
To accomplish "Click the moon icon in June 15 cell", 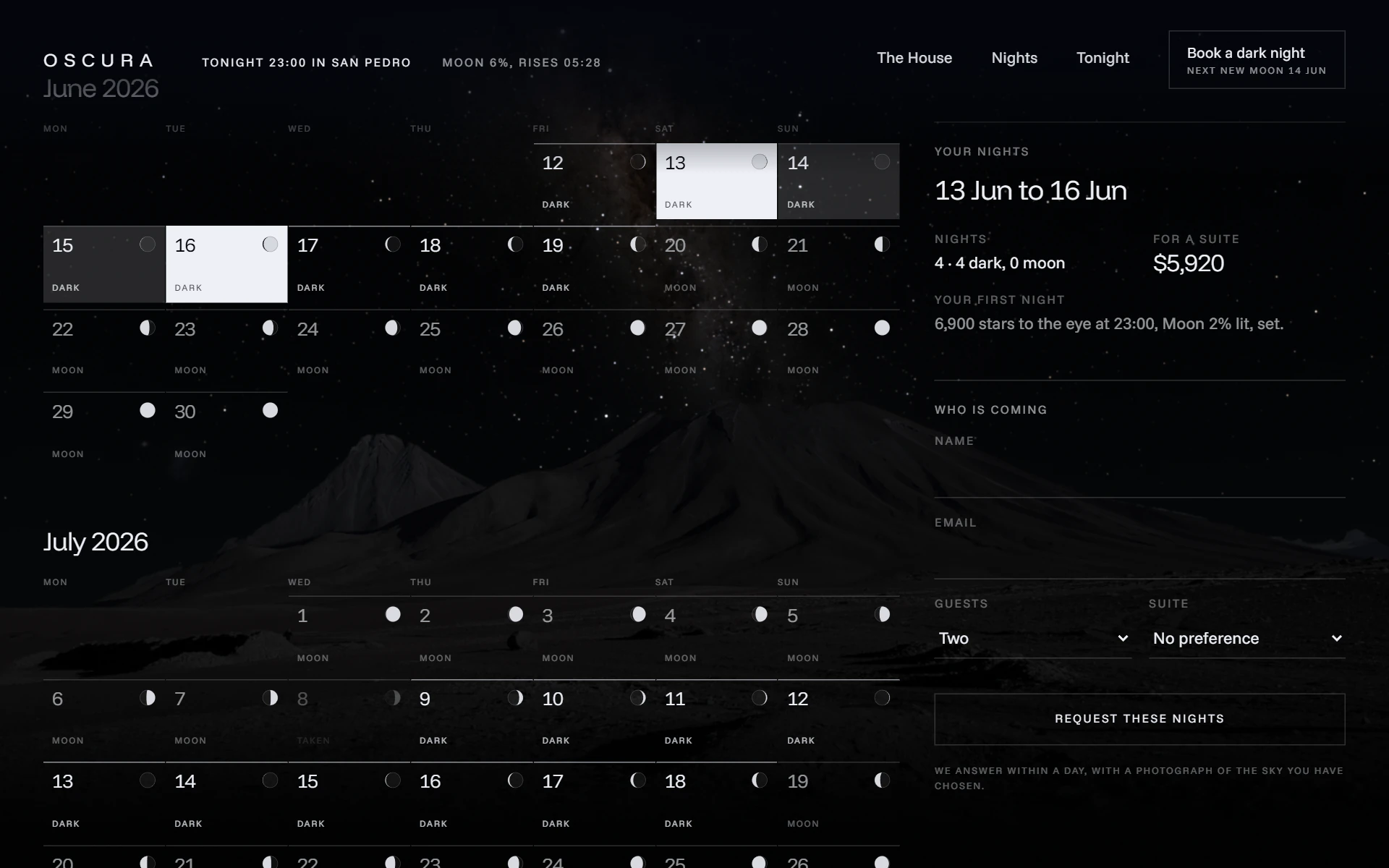I will click(x=148, y=244).
